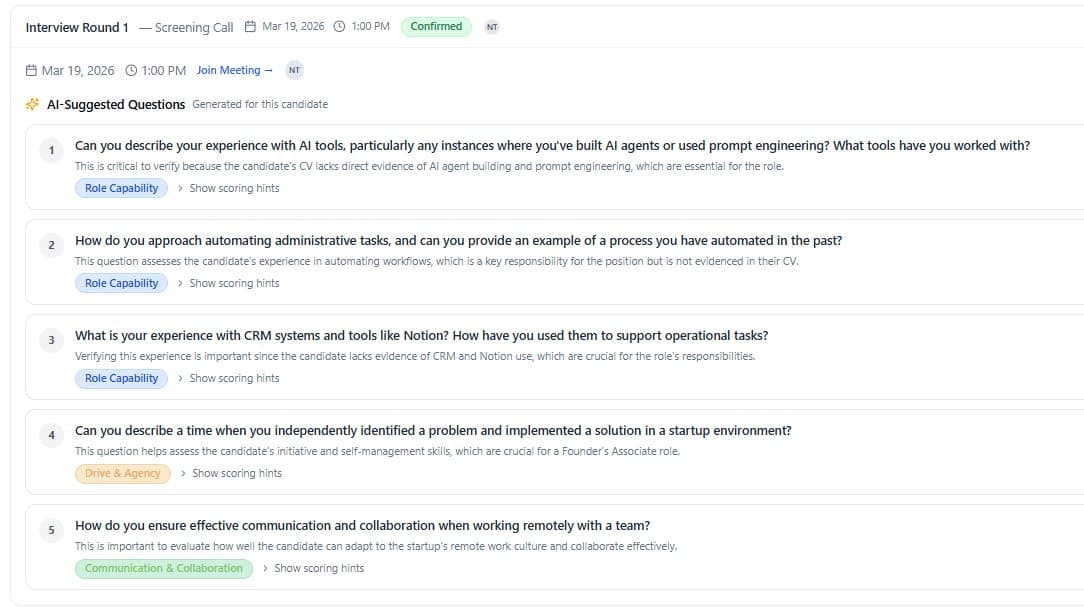1084x607 pixels.
Task: Show scoring hints for question 5
Action: [x=318, y=568]
